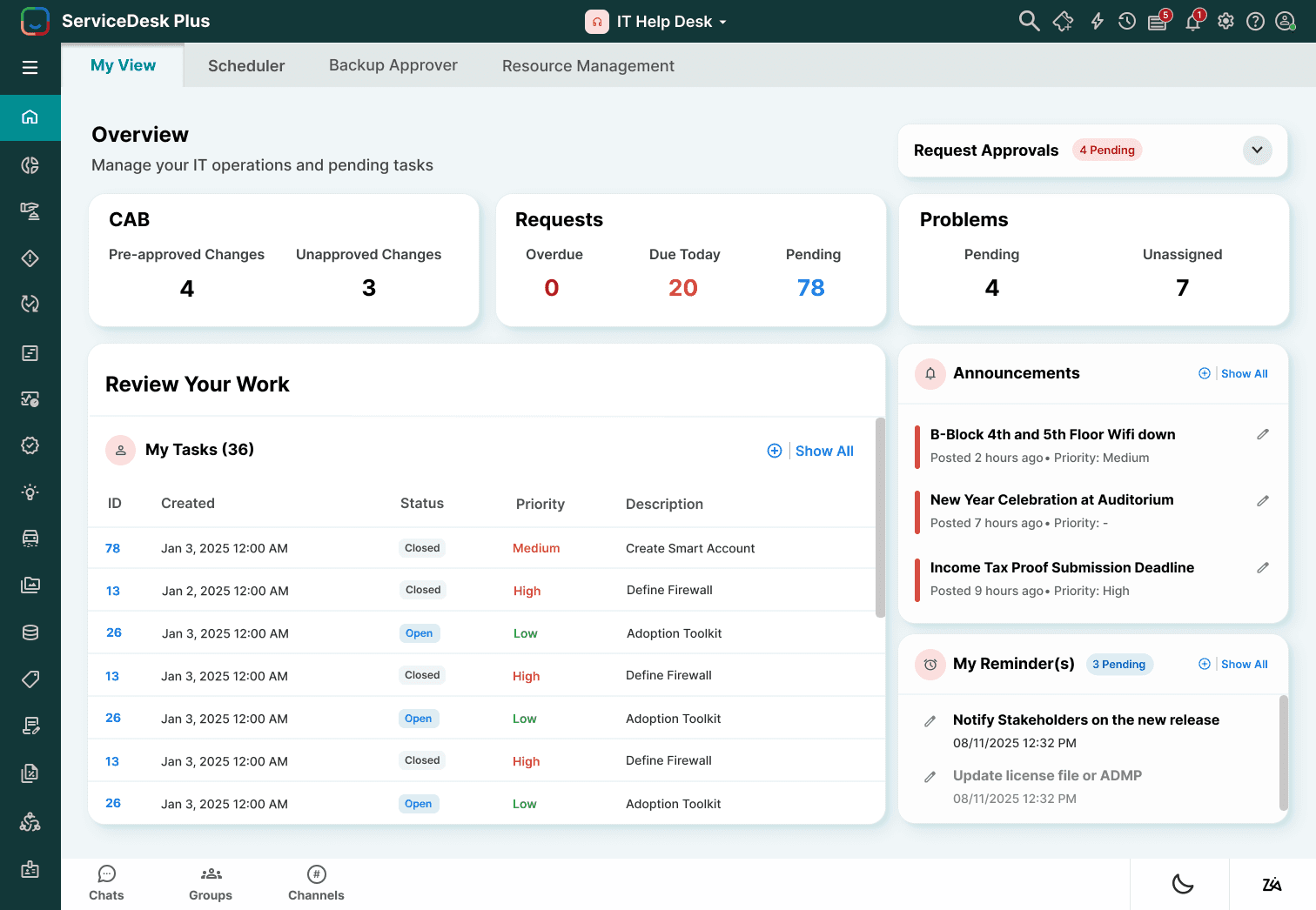Open the diamond alert sidebar icon
Image resolution: width=1316 pixels, height=910 pixels.
[x=30, y=258]
